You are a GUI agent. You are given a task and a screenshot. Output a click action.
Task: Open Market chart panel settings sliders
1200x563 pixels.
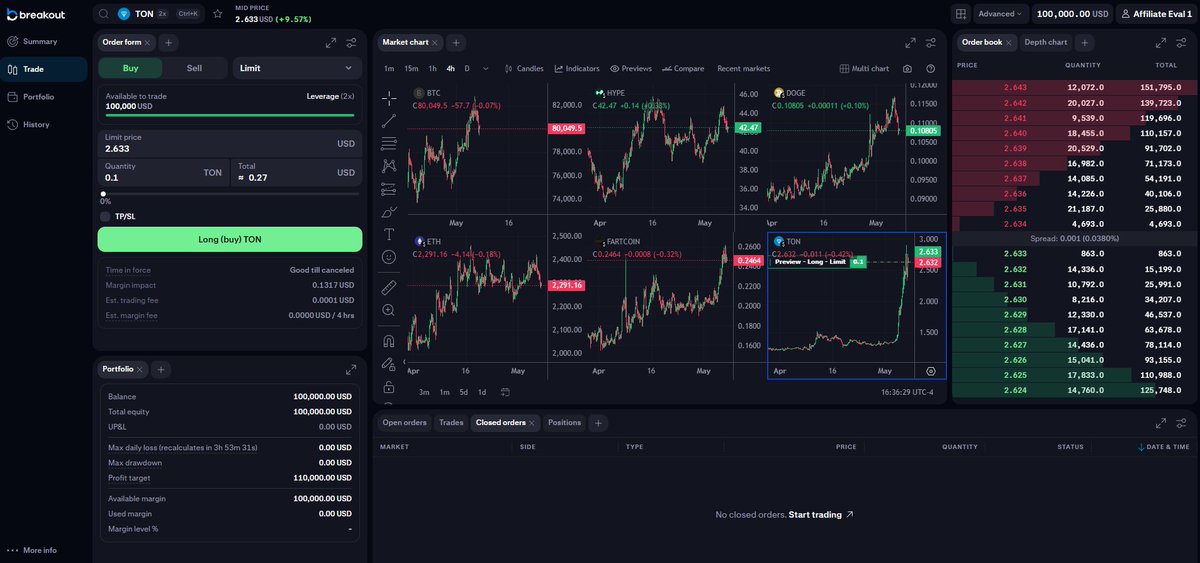(x=931, y=43)
